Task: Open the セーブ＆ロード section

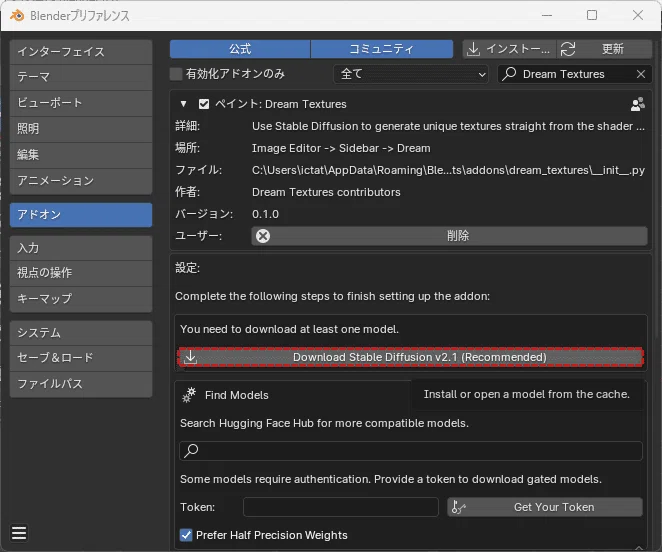Action: coord(81,358)
